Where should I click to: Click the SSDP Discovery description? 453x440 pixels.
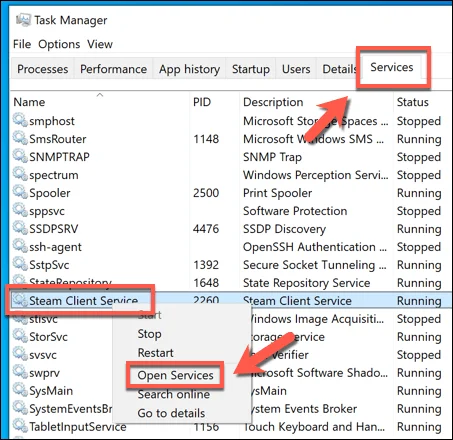click(284, 229)
